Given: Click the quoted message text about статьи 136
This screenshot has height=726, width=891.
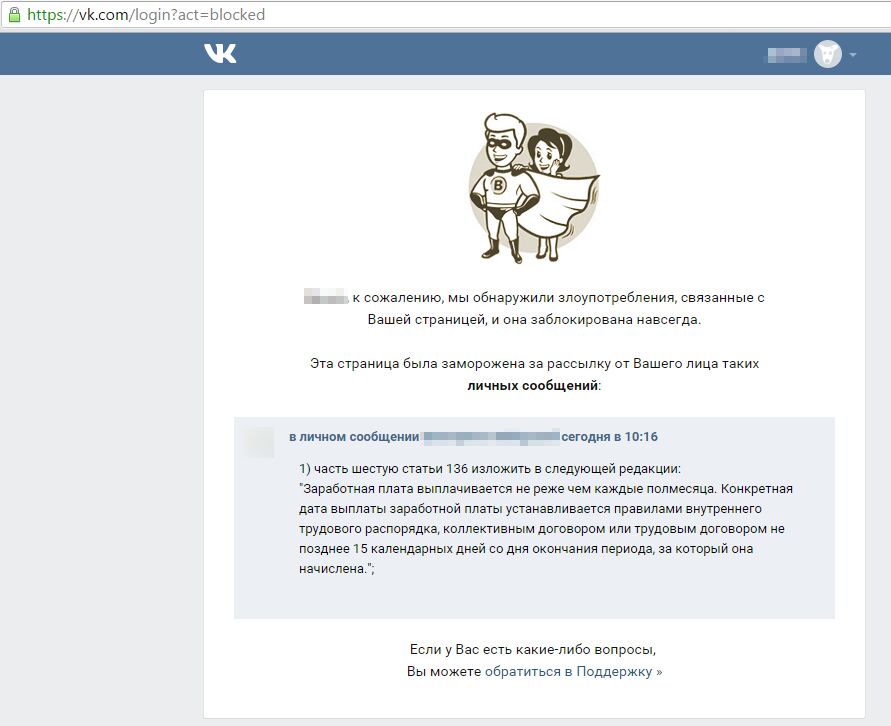Looking at the screenshot, I should [x=546, y=519].
